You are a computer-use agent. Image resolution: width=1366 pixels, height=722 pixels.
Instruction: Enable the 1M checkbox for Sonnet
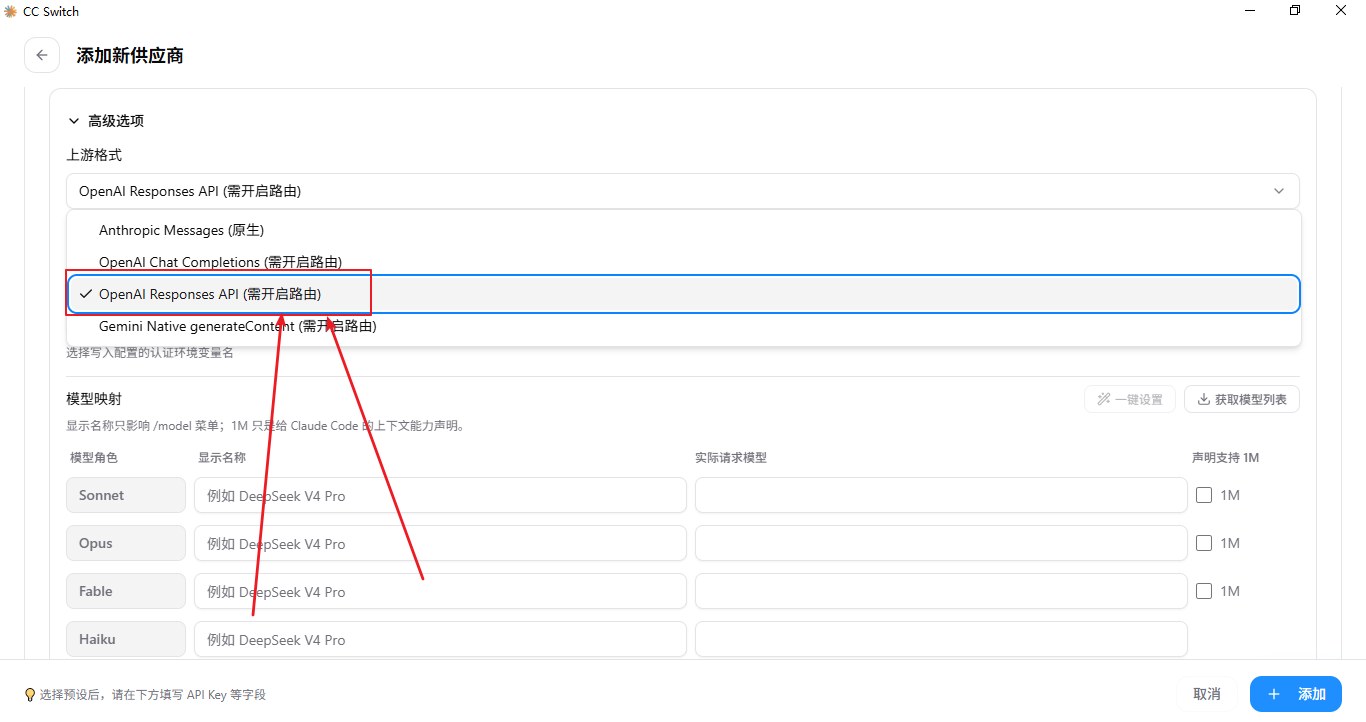click(1204, 495)
